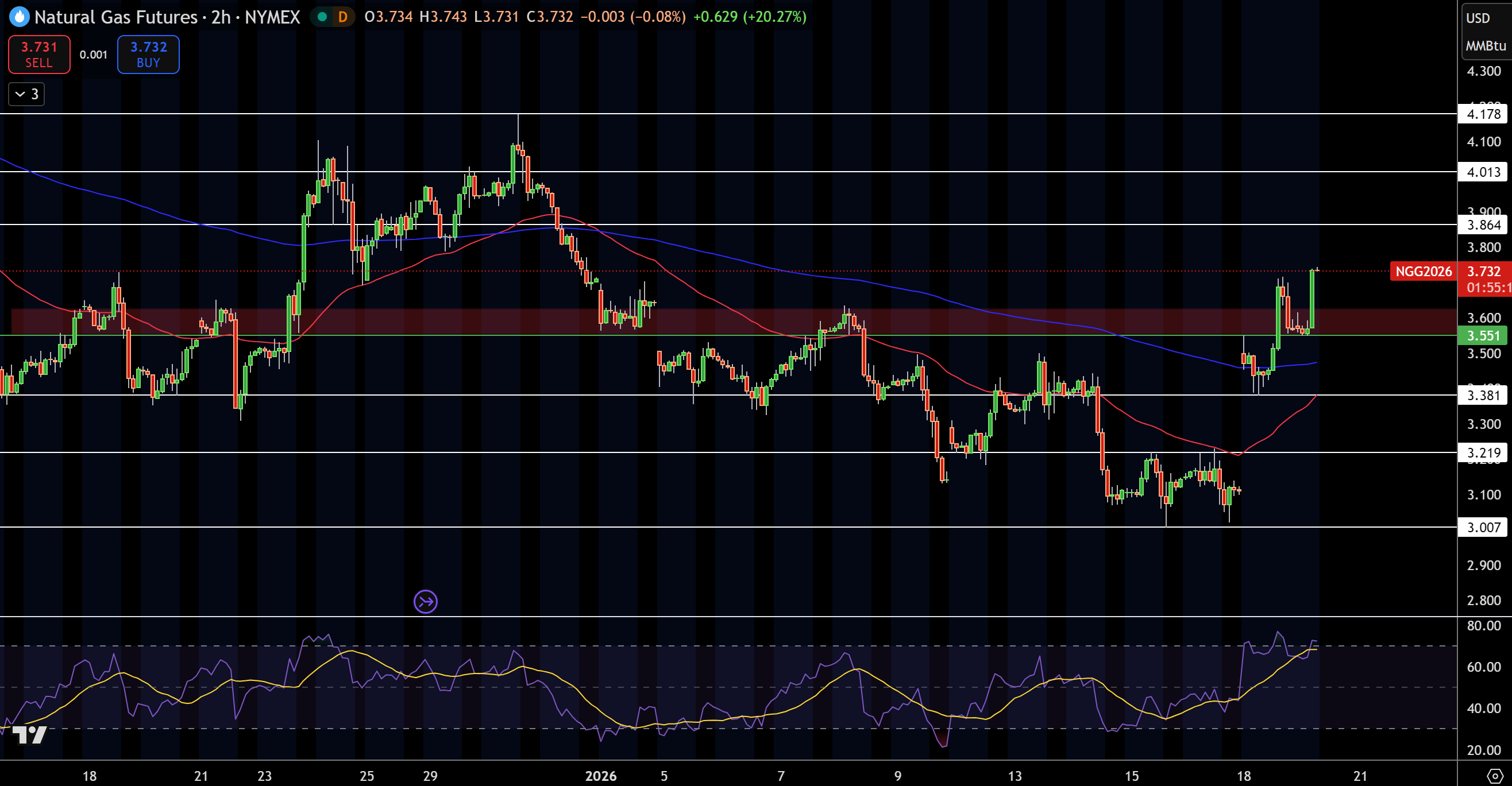The width and height of the screenshot is (1512, 786).
Task: Click the 2026 date on time axis
Action: click(600, 776)
